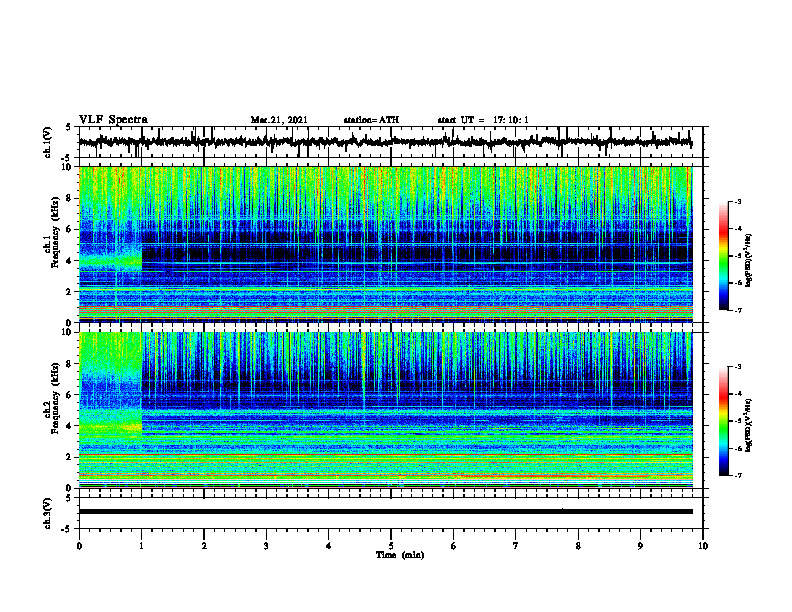
Task: Select the "Time (min)" axis title
Action: pyautogui.click(x=400, y=555)
